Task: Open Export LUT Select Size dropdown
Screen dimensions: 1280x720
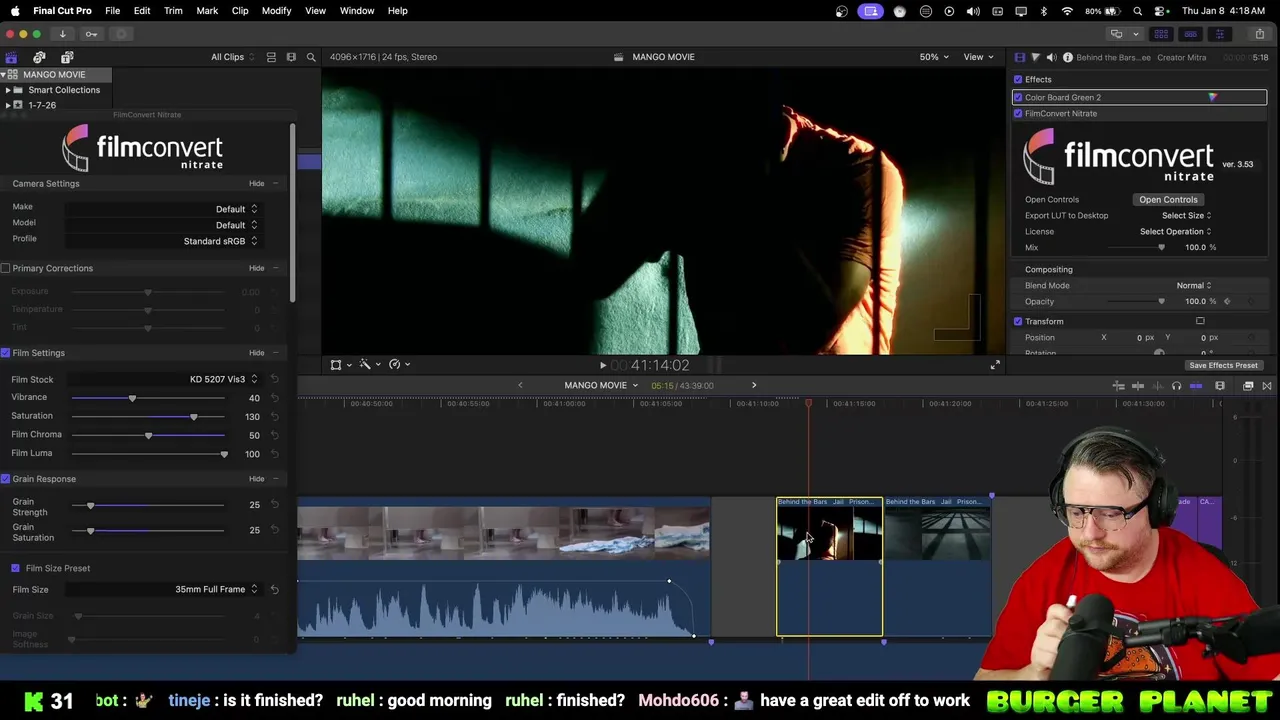Action: coord(1187,215)
